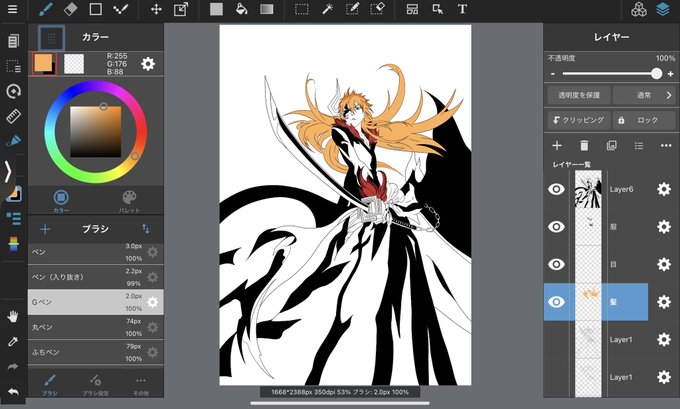The image size is (680, 409).
Task: Hide the Layer6 layer
Action: point(556,189)
